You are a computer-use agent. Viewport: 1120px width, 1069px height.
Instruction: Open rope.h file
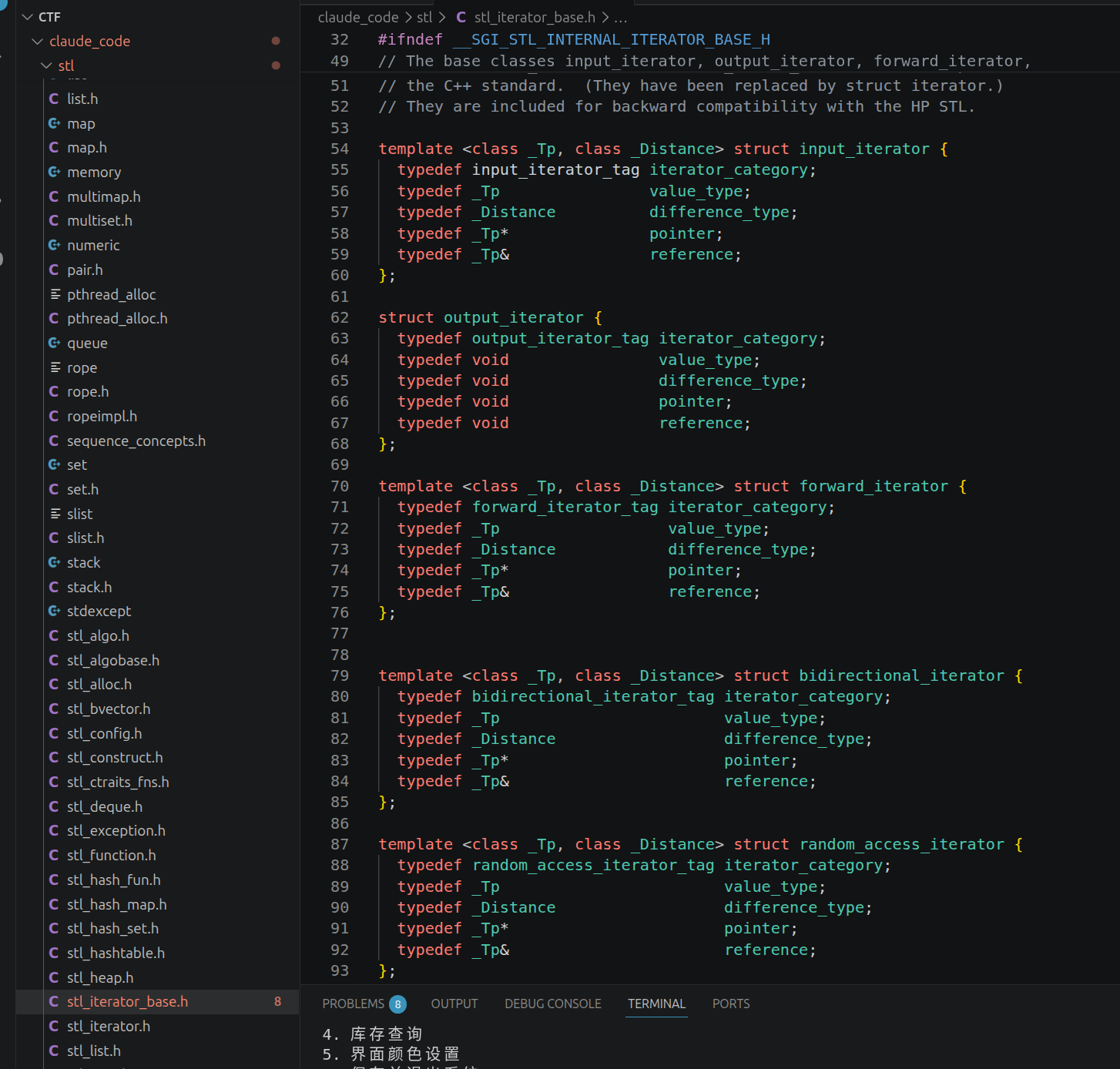point(88,391)
